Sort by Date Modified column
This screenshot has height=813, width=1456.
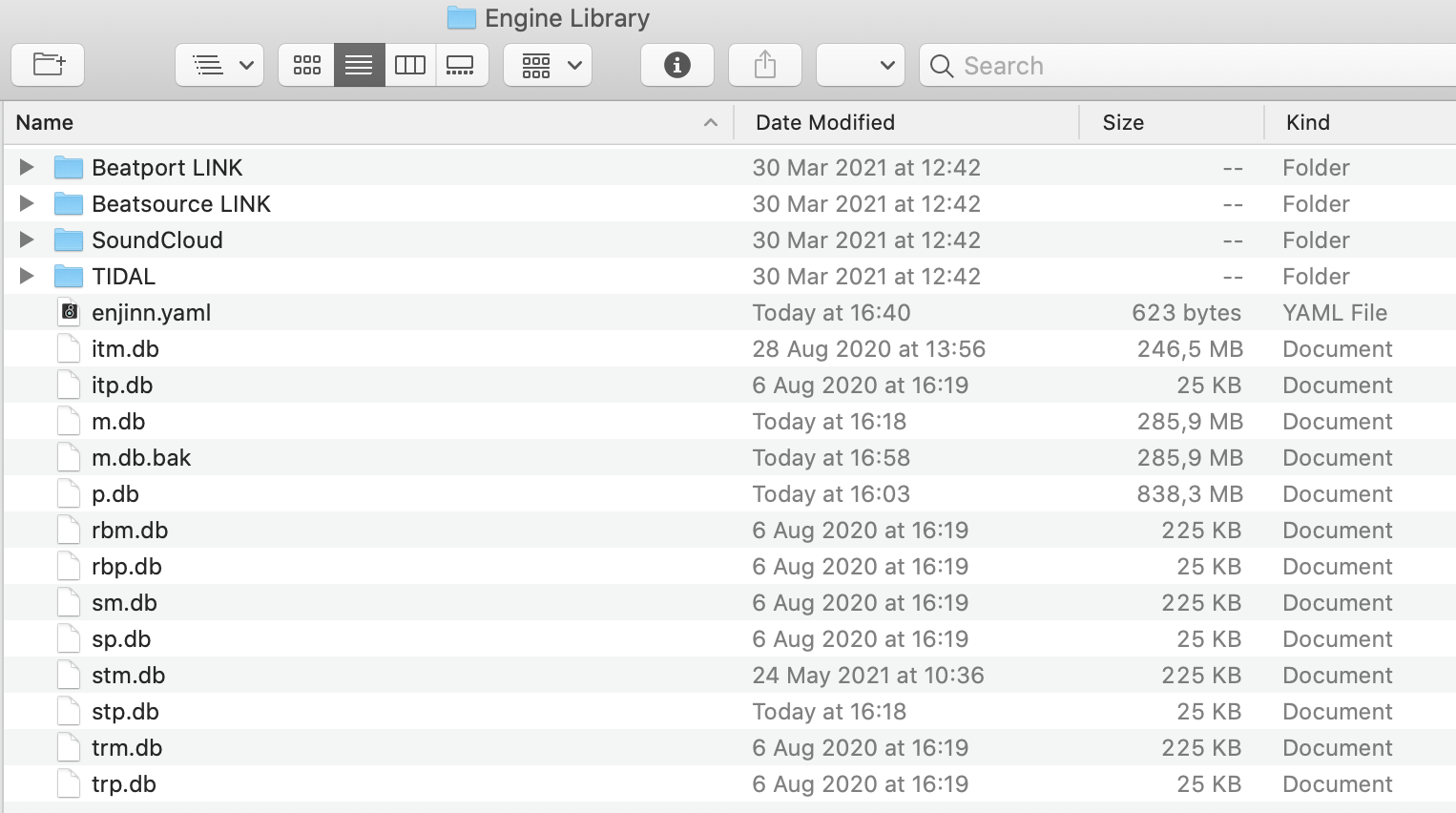click(905, 122)
